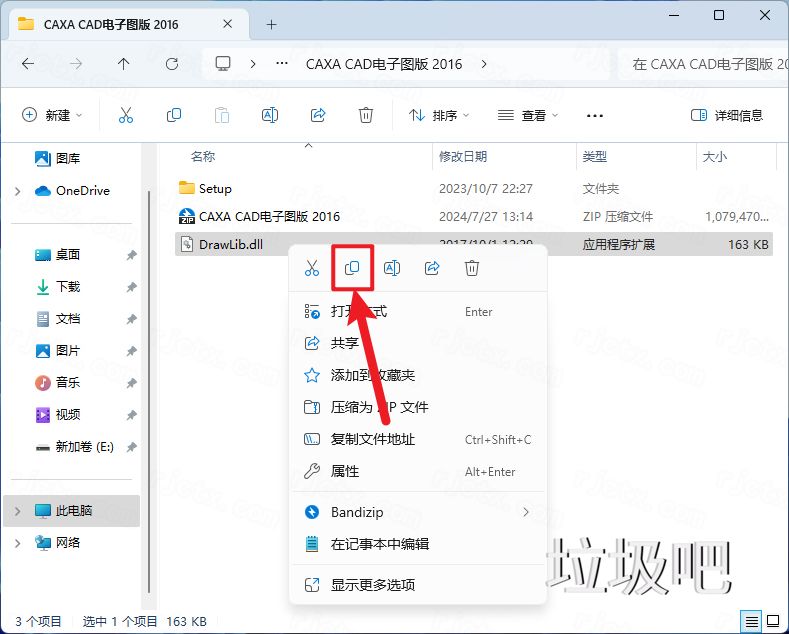Viewport: 789px width, 634px height.
Task: Go back with the left arrow button
Action: 28,64
